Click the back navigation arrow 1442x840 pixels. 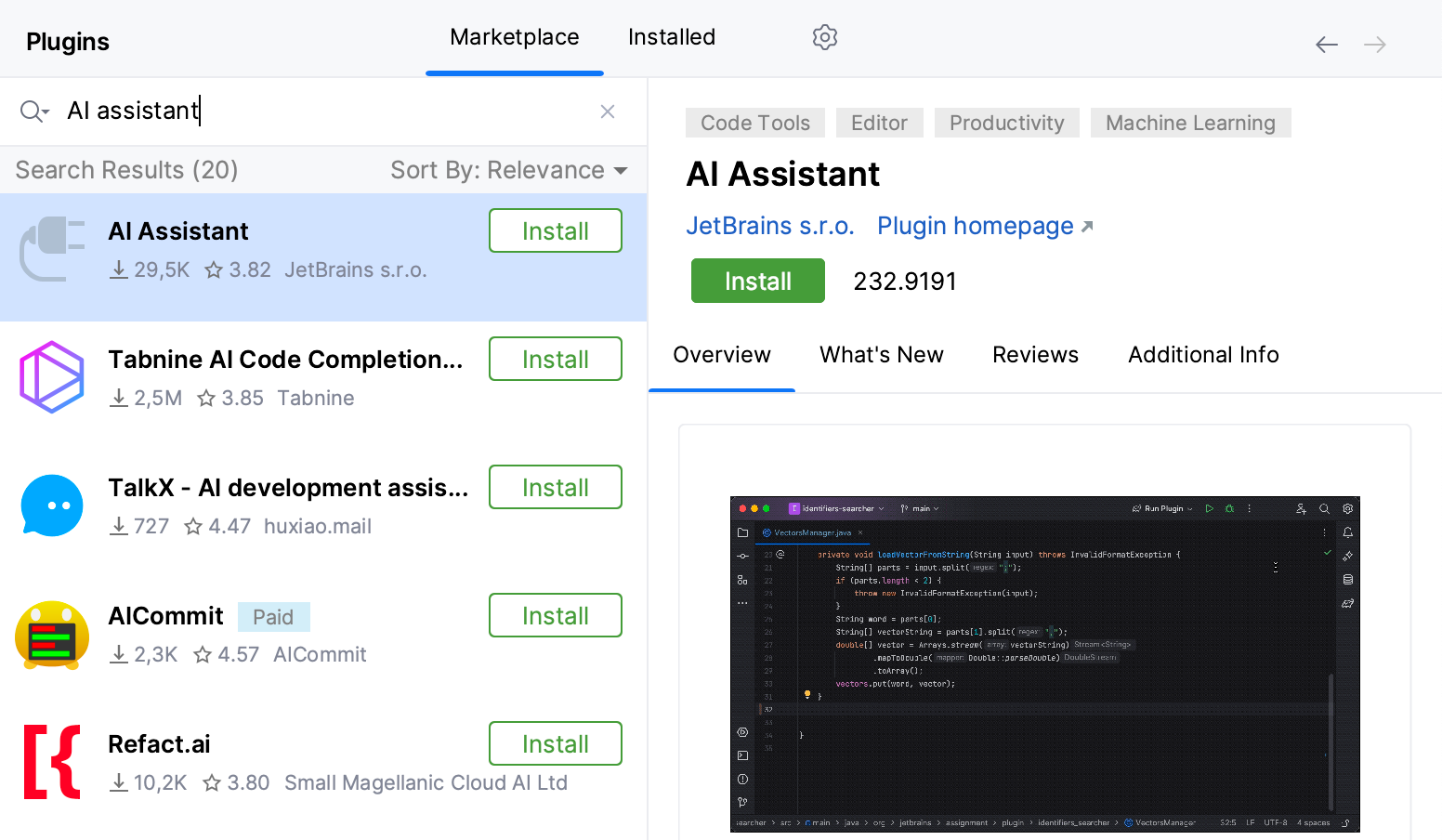pyautogui.click(x=1327, y=44)
